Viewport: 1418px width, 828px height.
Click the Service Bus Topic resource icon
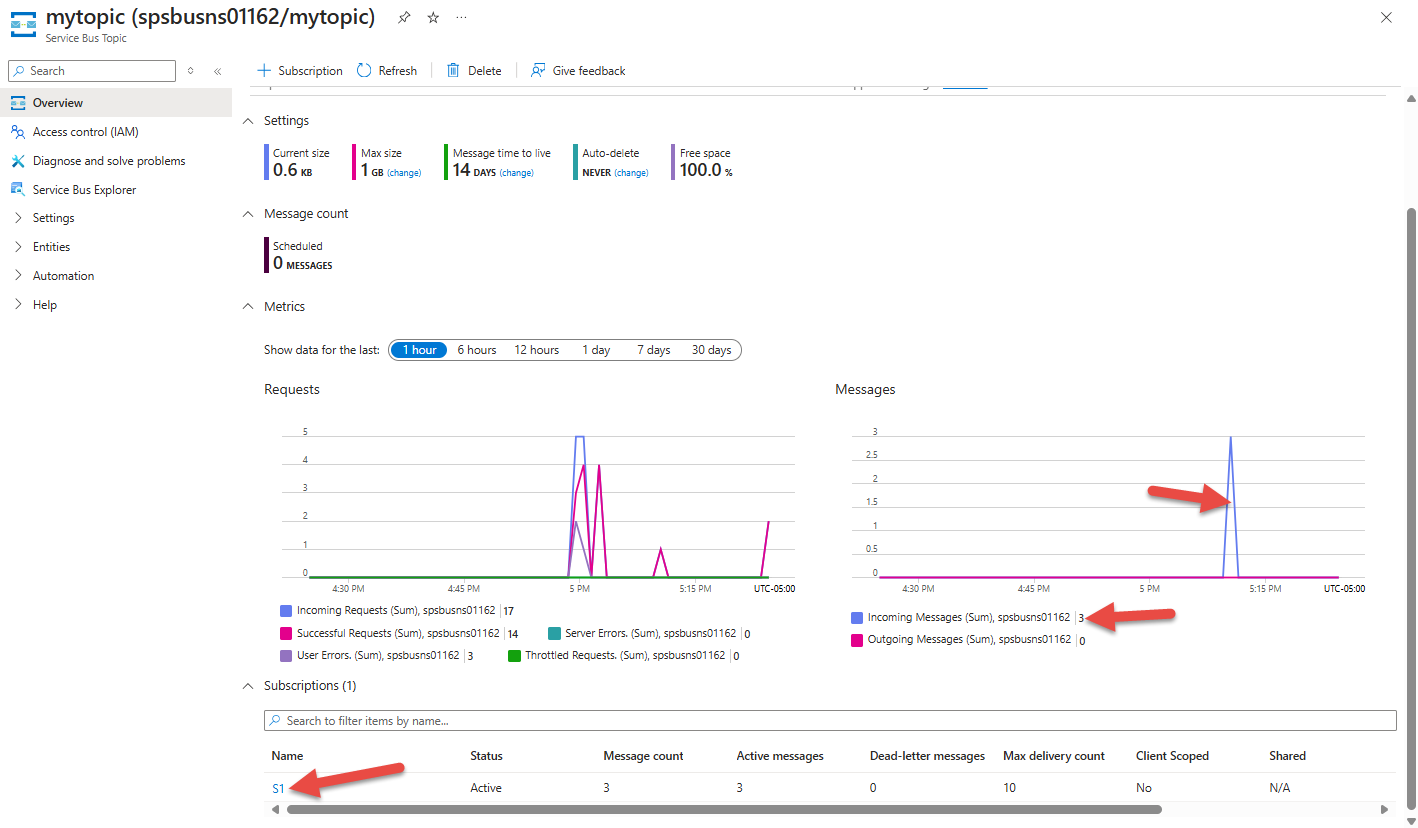(23, 23)
